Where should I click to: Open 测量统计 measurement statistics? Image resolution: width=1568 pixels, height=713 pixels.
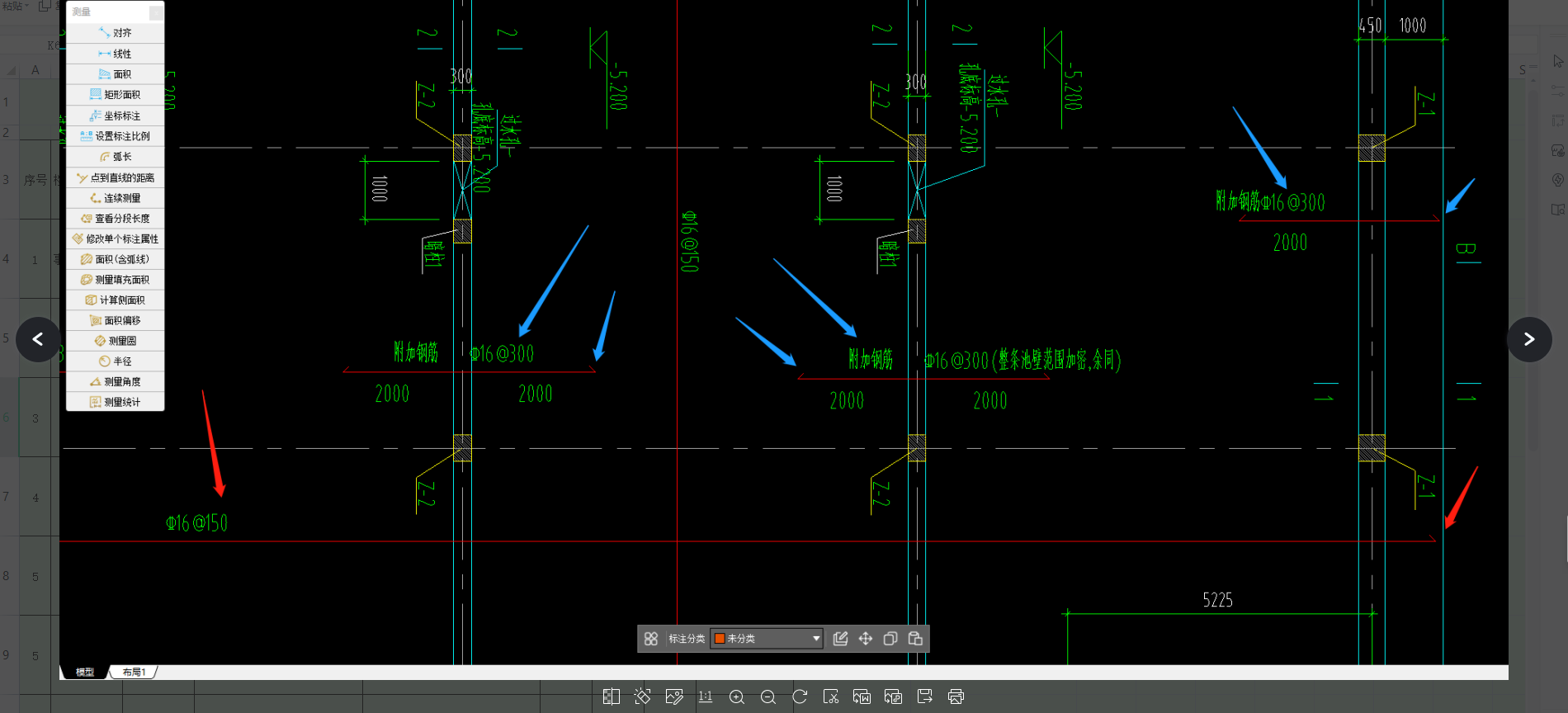(x=115, y=402)
